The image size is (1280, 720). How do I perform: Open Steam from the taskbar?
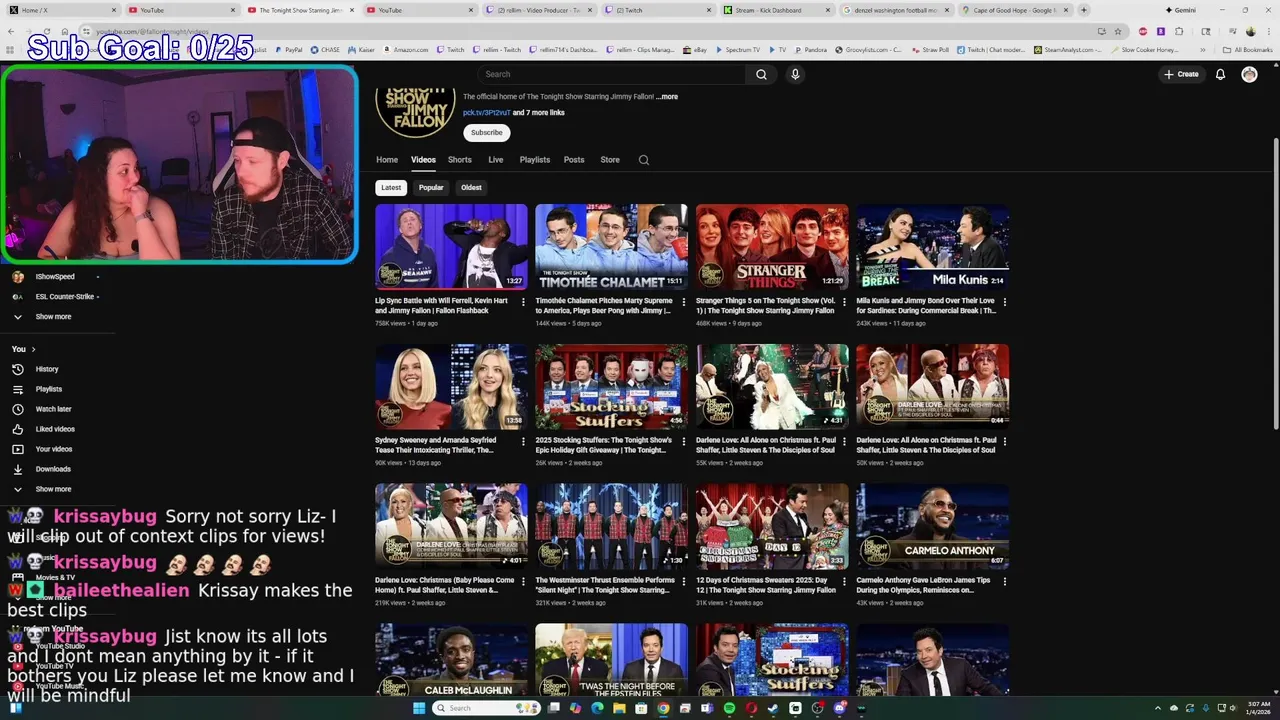coord(773,708)
